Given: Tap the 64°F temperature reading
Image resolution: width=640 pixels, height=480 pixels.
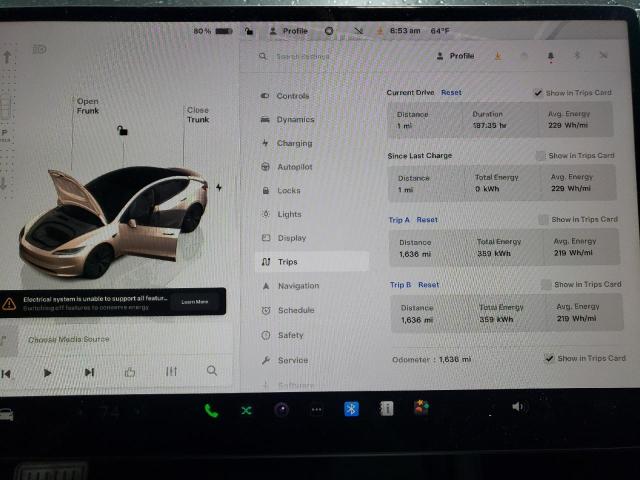Looking at the screenshot, I should click(x=440, y=31).
